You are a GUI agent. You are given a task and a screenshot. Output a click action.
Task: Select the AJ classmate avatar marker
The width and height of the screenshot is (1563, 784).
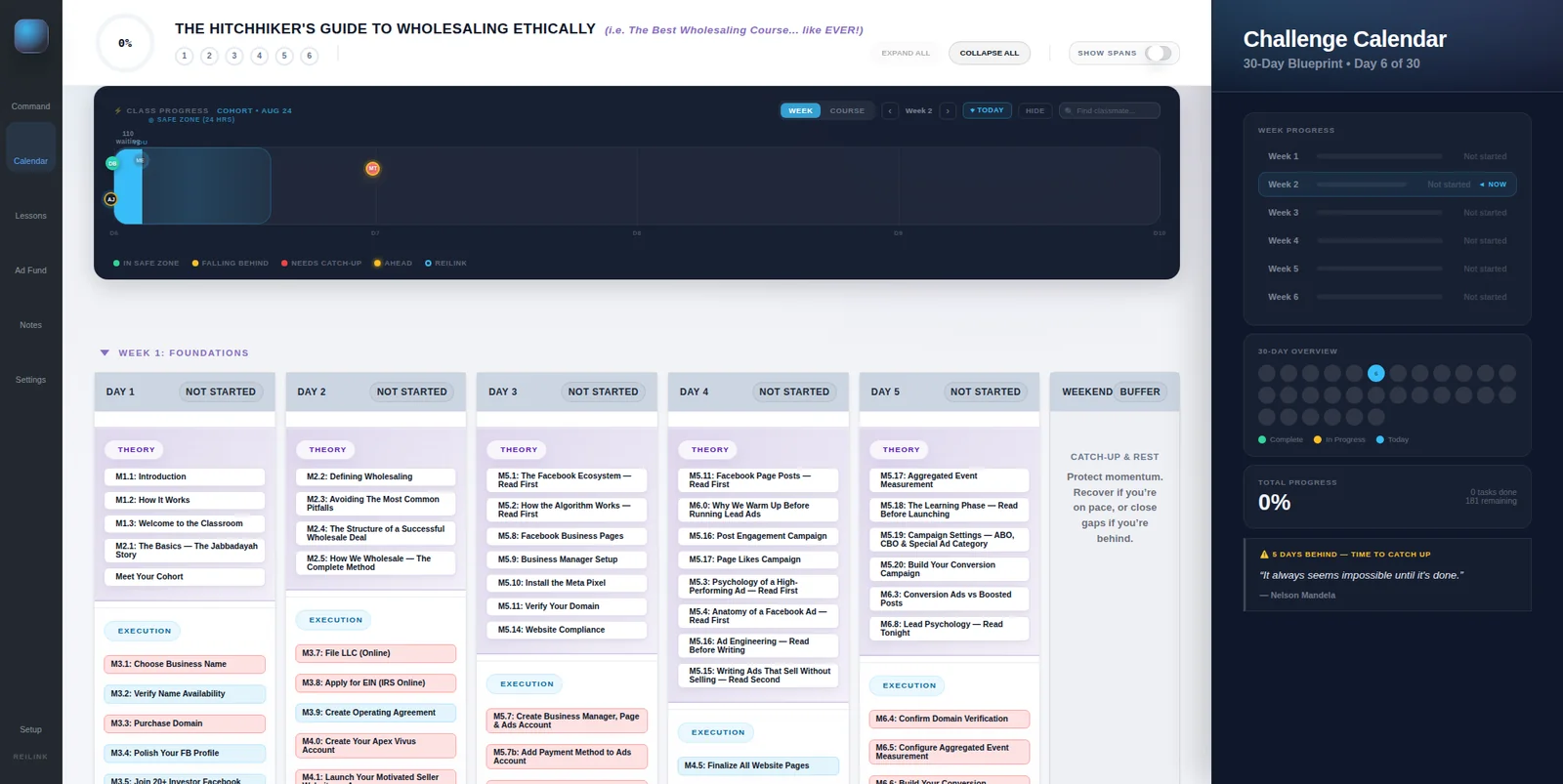[x=110, y=199]
